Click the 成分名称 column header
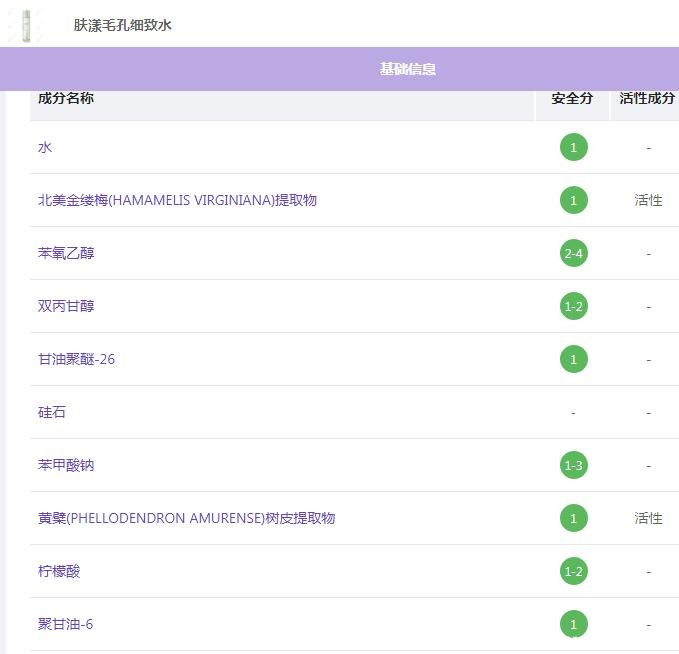Screen dimensions: 679x654 (67, 99)
